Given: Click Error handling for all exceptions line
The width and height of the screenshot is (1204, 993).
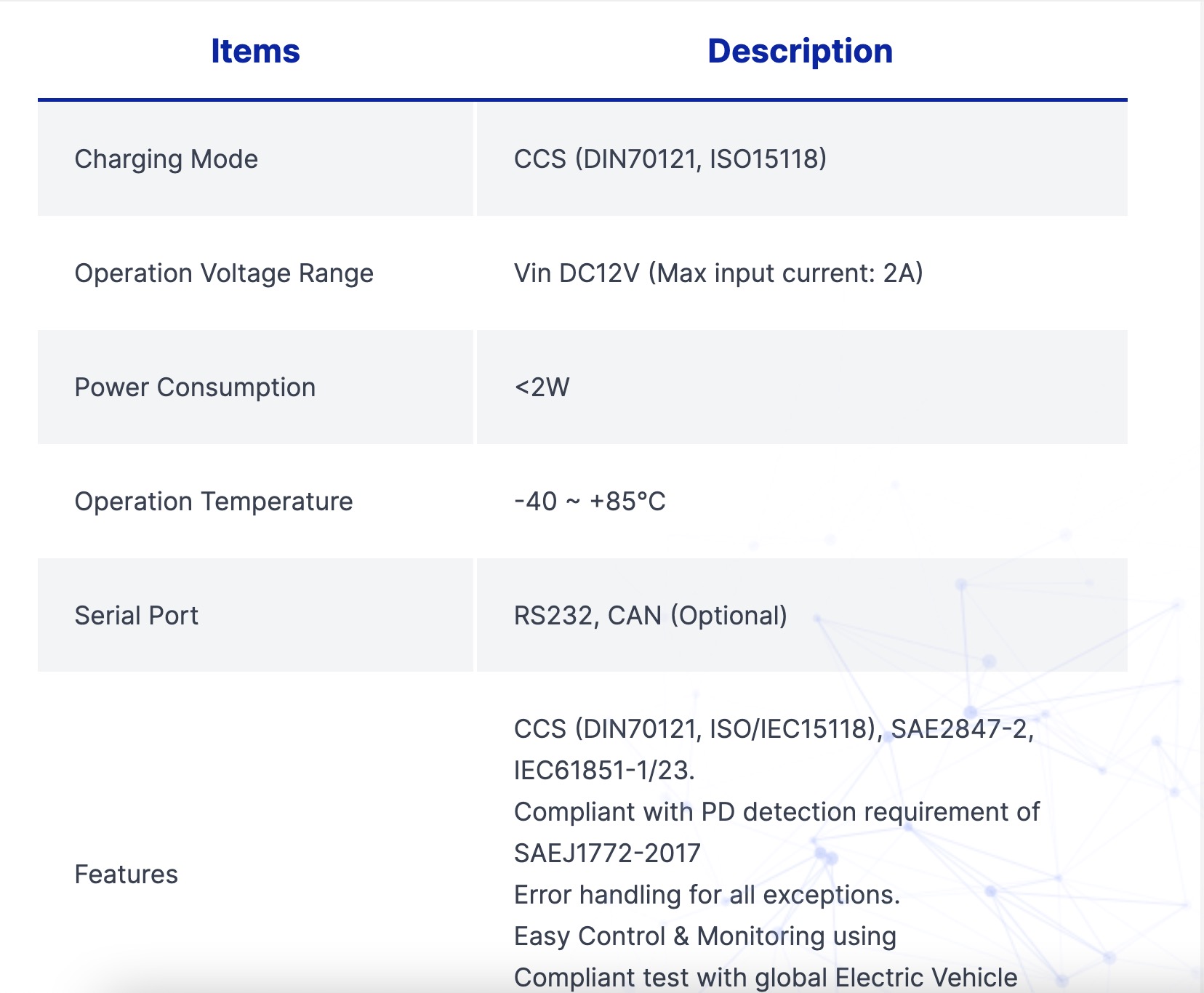Looking at the screenshot, I should pos(707,895).
